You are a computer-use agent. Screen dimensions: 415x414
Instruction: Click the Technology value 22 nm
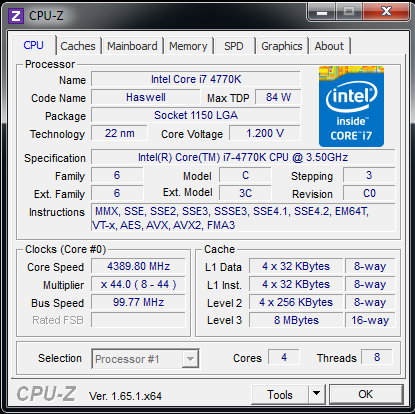tap(119, 133)
